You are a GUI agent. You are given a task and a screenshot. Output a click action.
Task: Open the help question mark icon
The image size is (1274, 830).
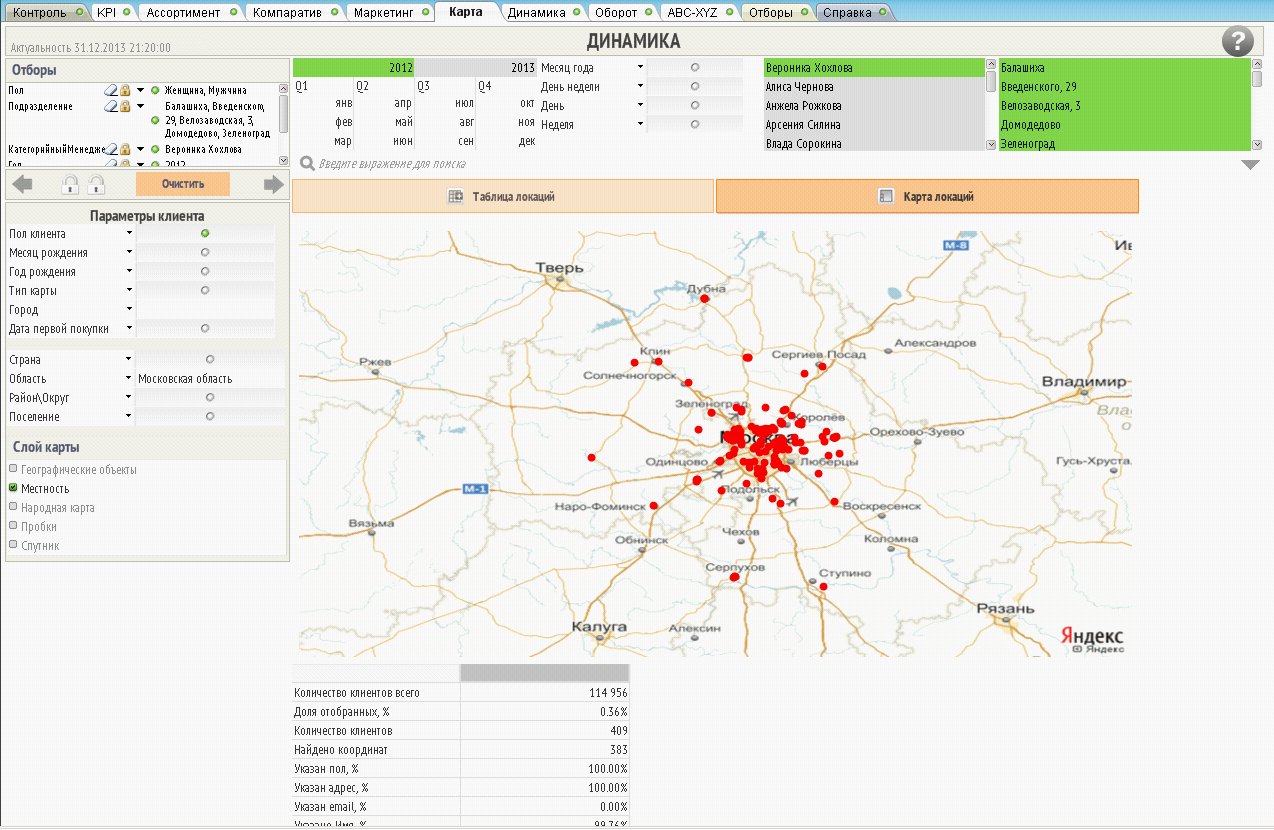point(1237,41)
